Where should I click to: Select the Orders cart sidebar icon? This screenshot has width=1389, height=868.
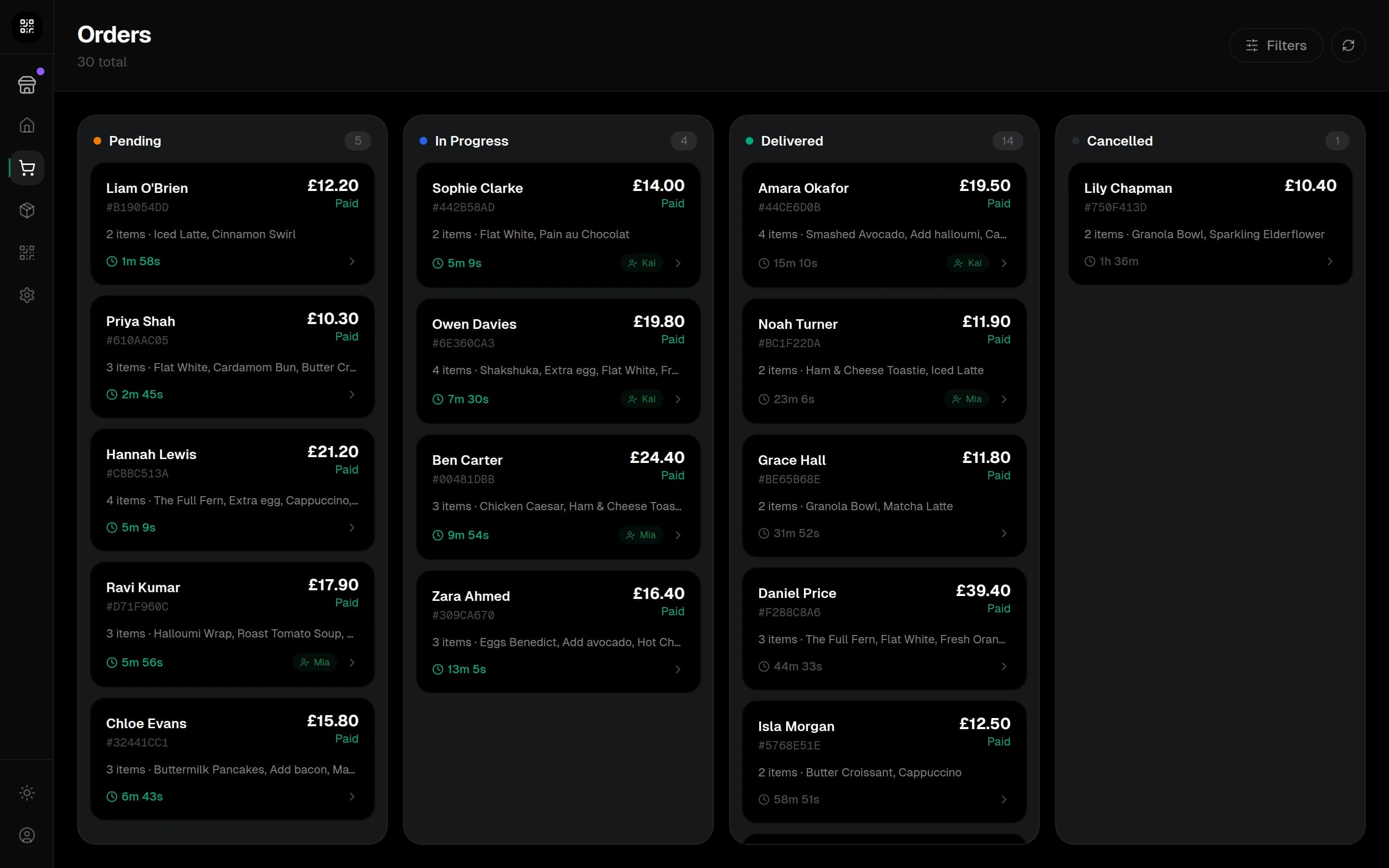[27, 168]
